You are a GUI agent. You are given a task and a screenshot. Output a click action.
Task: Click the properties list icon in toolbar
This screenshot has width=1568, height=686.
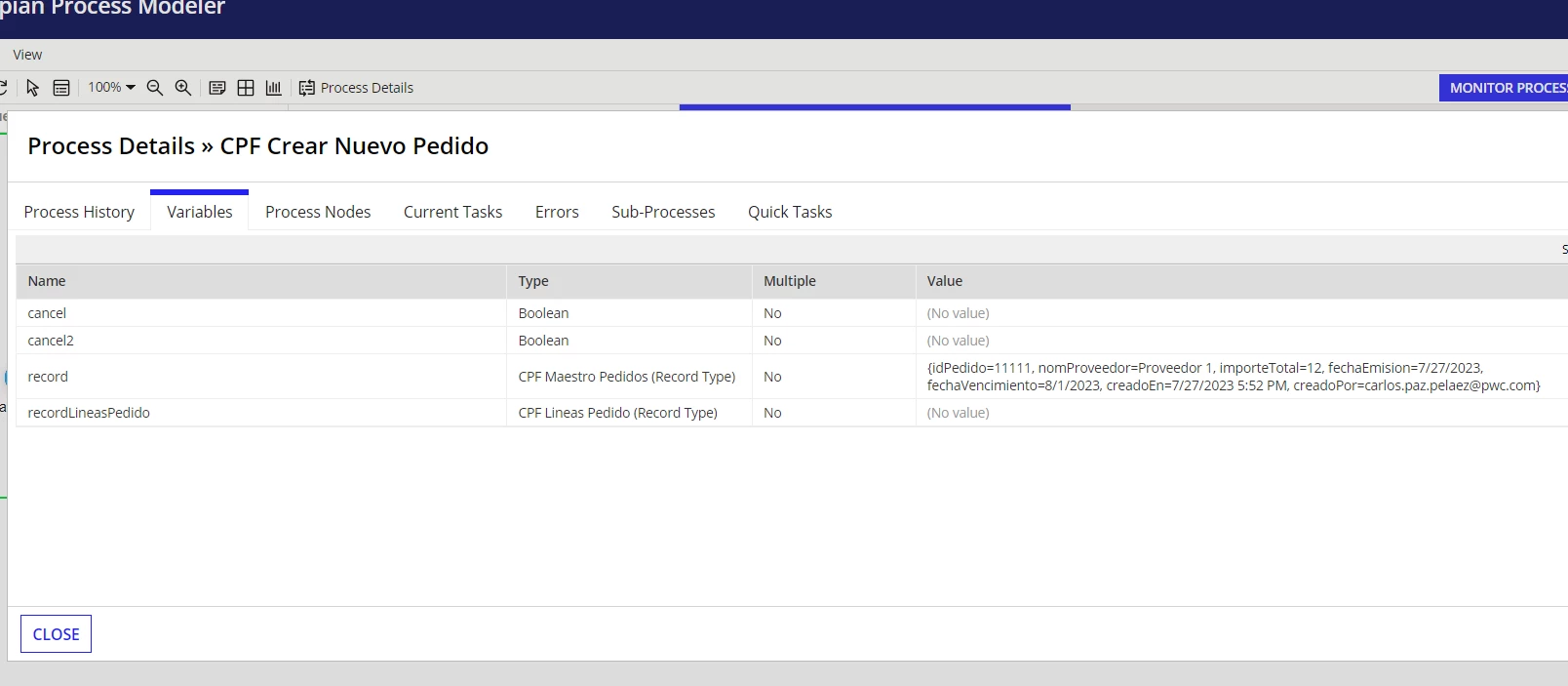click(x=61, y=88)
